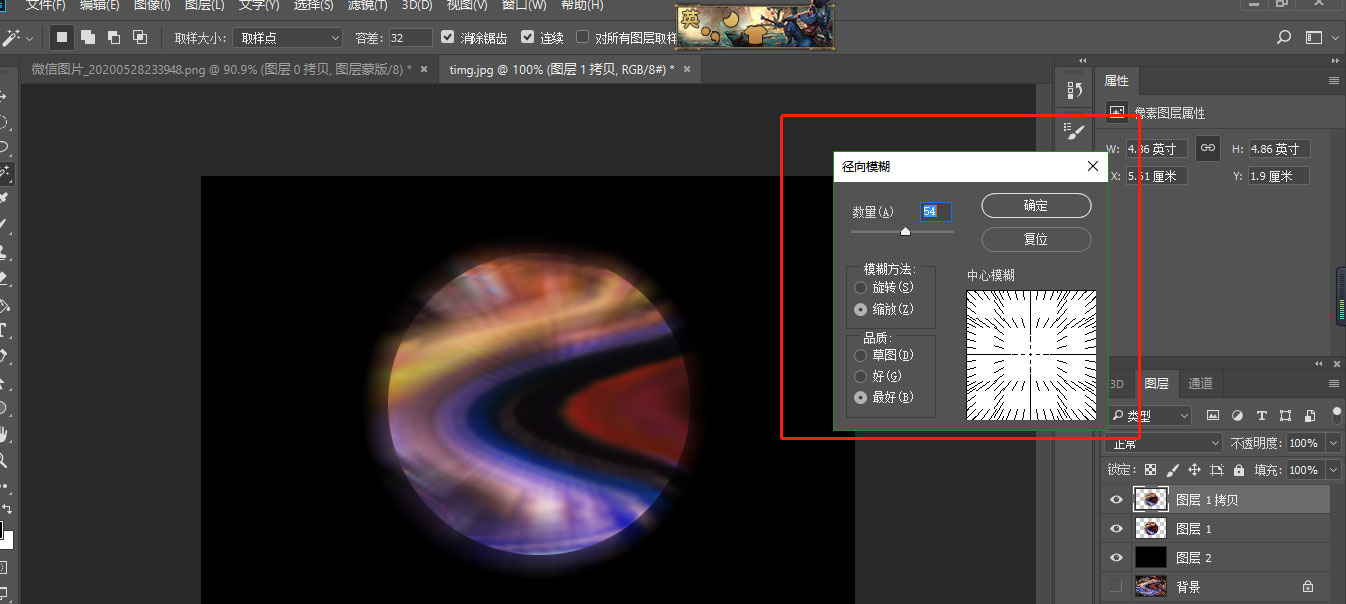
Task: Select the Zoom tool in the toolbar
Action: (x=8, y=460)
